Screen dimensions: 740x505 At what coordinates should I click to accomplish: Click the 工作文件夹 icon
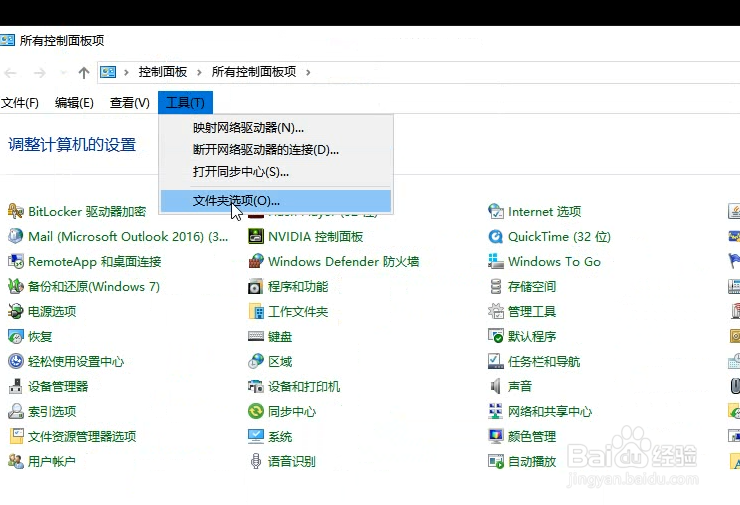pyautogui.click(x=256, y=311)
